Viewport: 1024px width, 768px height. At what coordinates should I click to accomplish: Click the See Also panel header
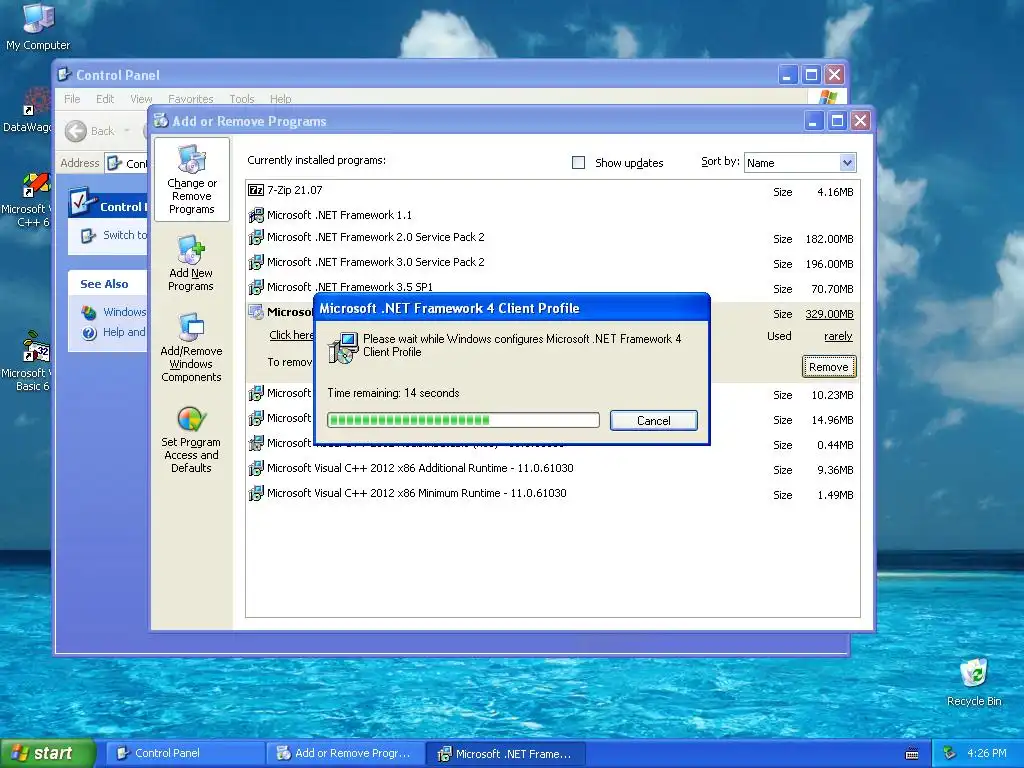click(107, 284)
